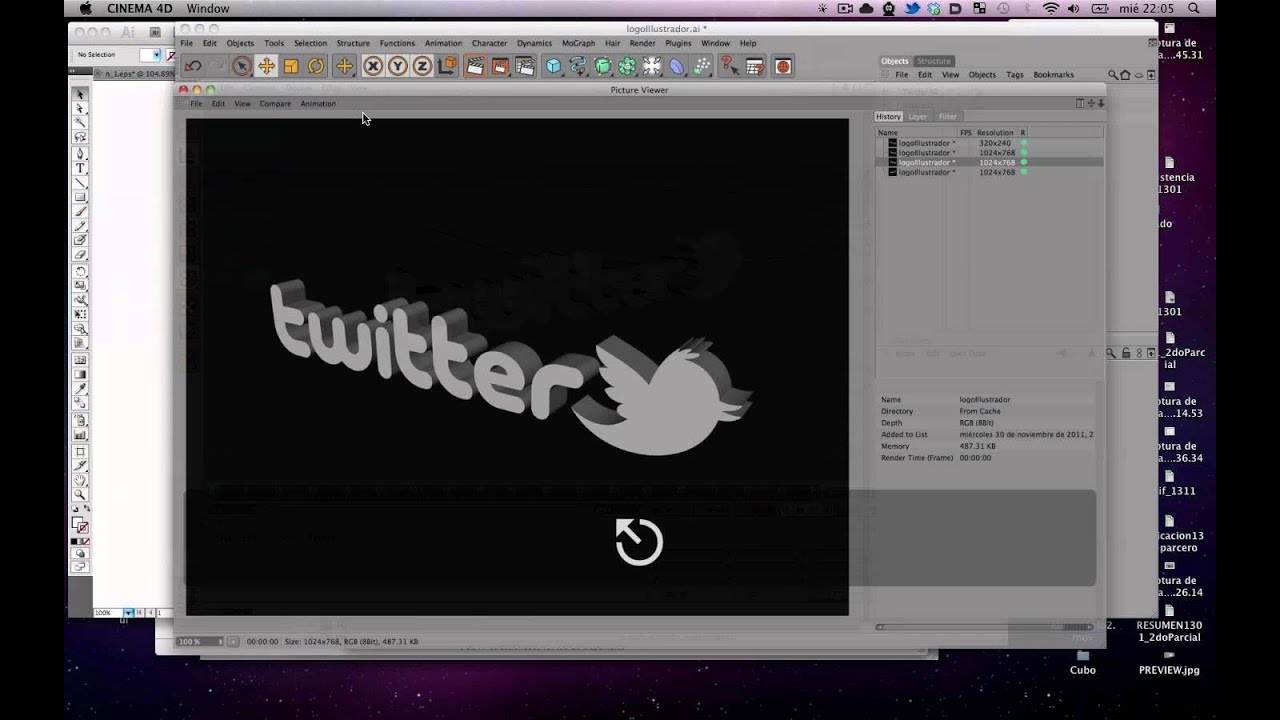Click the eye icon in Objects manager
1280x720 pixels.
[x=1138, y=75]
